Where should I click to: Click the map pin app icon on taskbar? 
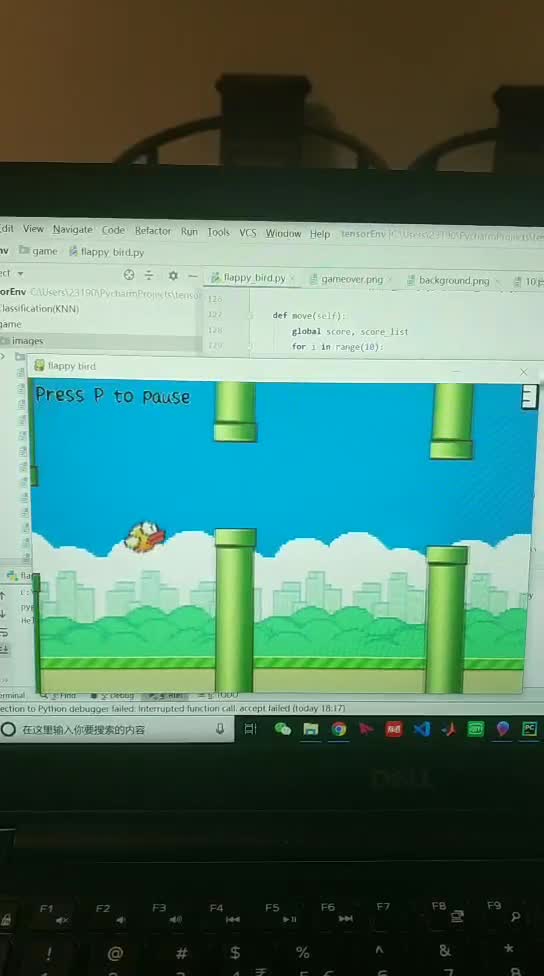coord(502,728)
